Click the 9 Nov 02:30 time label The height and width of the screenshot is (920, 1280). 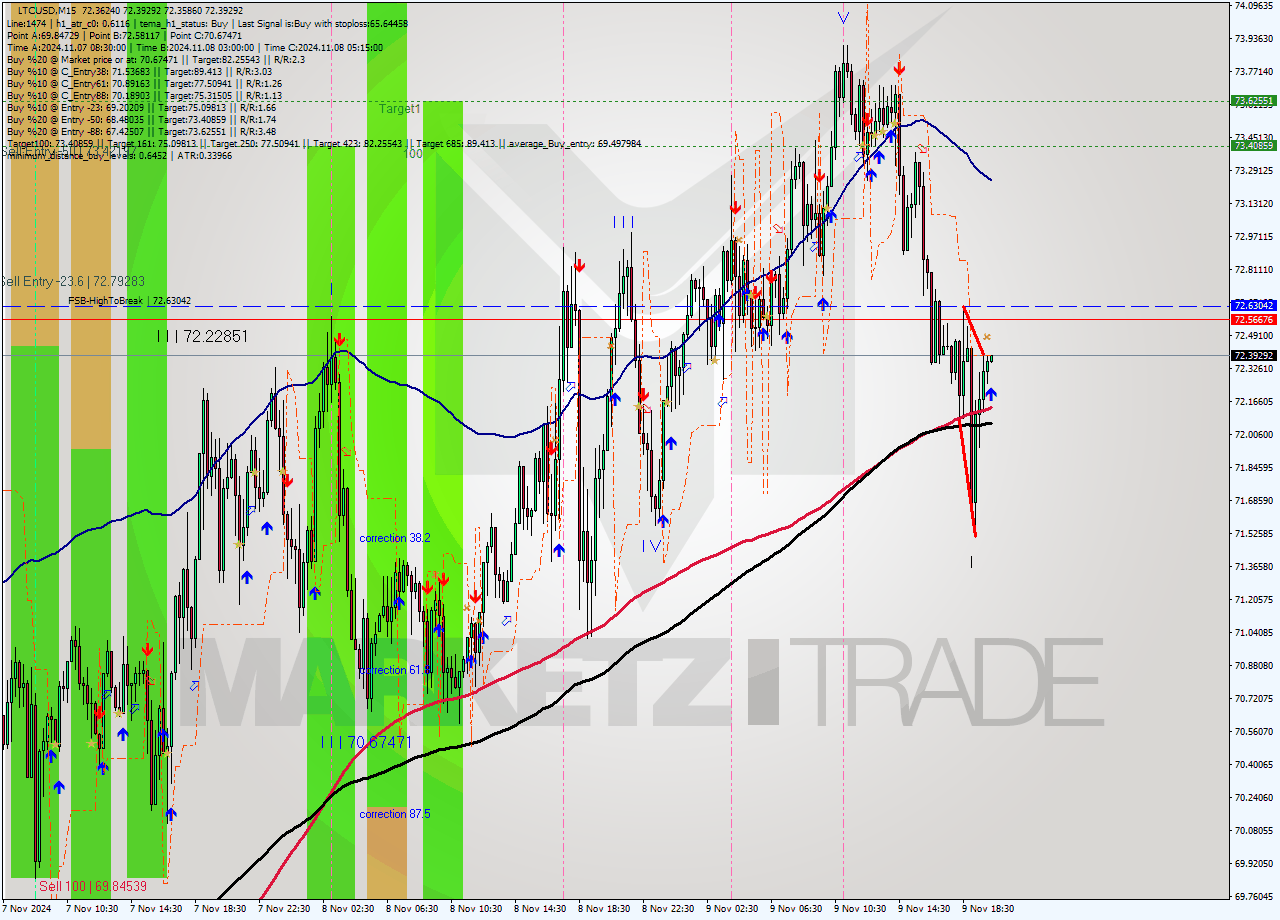pyautogui.click(x=732, y=909)
